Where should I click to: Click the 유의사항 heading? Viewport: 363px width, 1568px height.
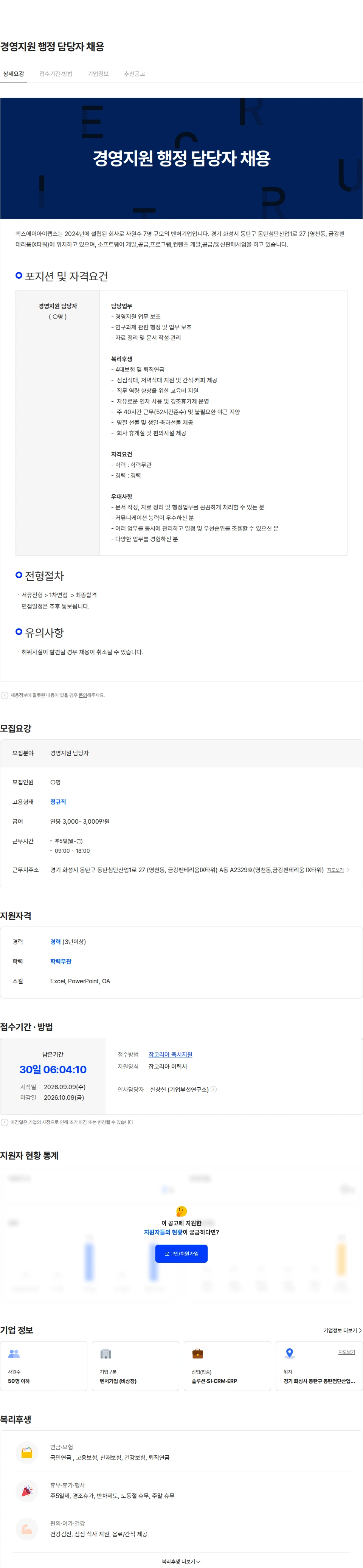tap(44, 632)
